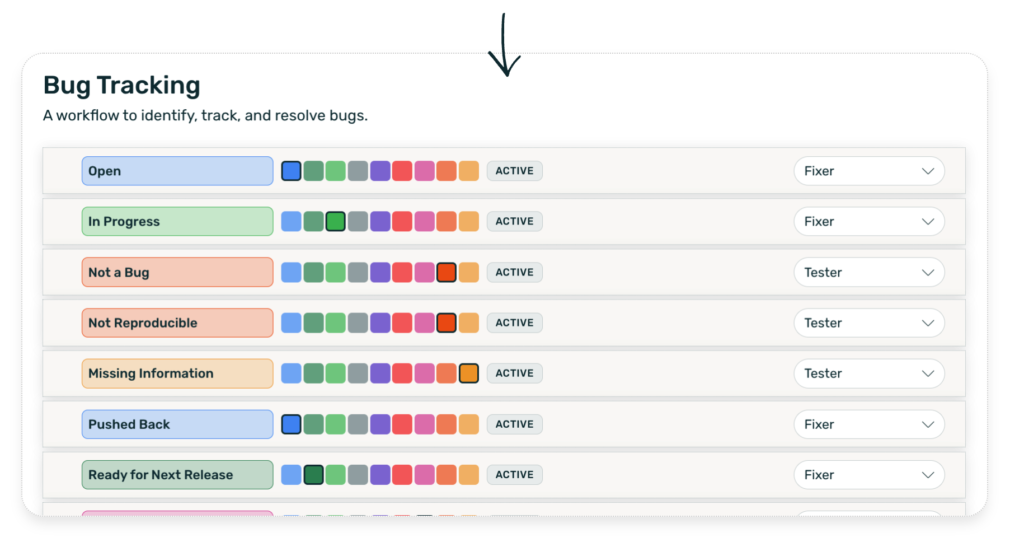Toggle ACTIVE badge on the In Progress row
Viewport: 1024px width, 542px height.
[x=514, y=222]
